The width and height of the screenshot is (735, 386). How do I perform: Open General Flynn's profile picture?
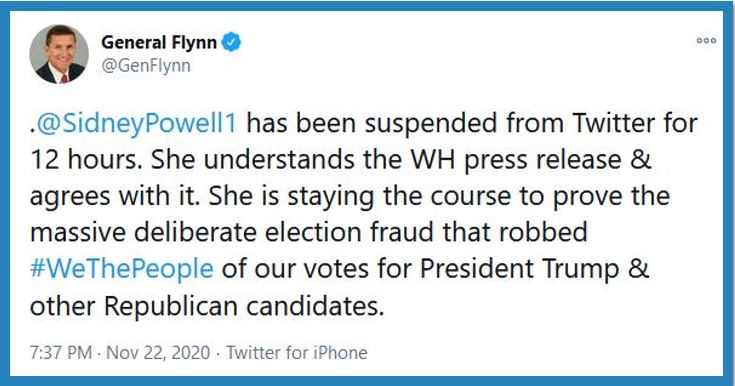click(x=59, y=54)
